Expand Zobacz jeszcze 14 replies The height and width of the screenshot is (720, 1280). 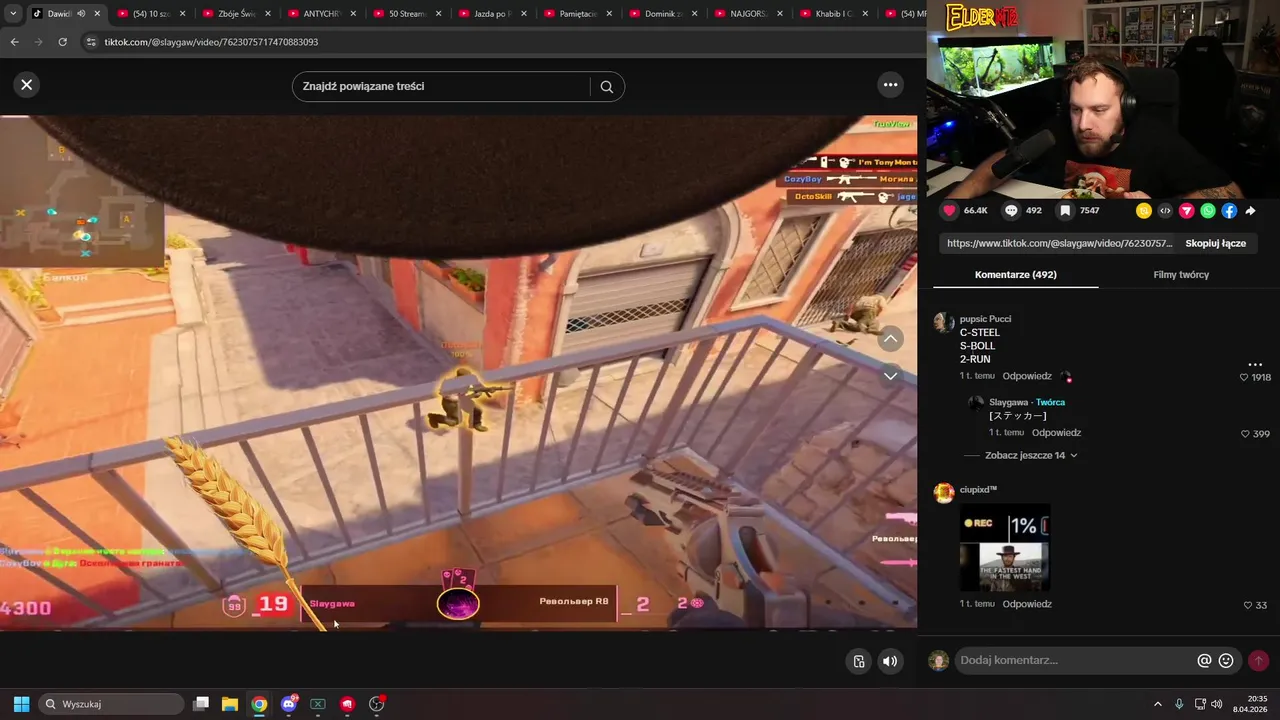tap(1031, 455)
